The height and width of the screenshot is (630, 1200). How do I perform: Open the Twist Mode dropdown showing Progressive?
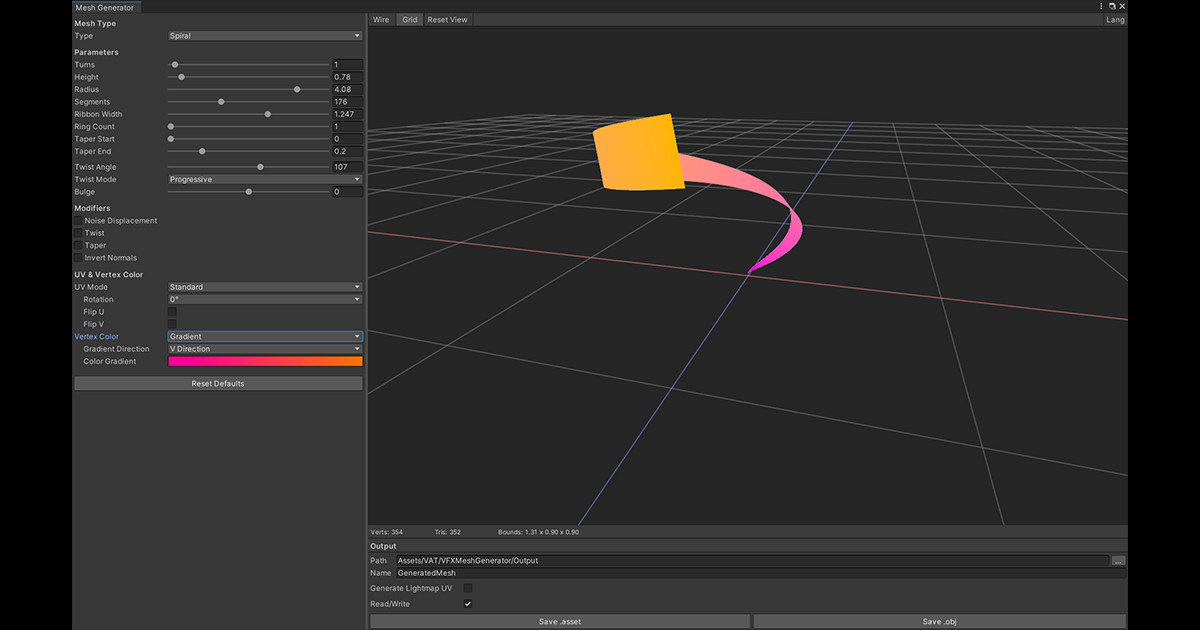pyautogui.click(x=265, y=180)
